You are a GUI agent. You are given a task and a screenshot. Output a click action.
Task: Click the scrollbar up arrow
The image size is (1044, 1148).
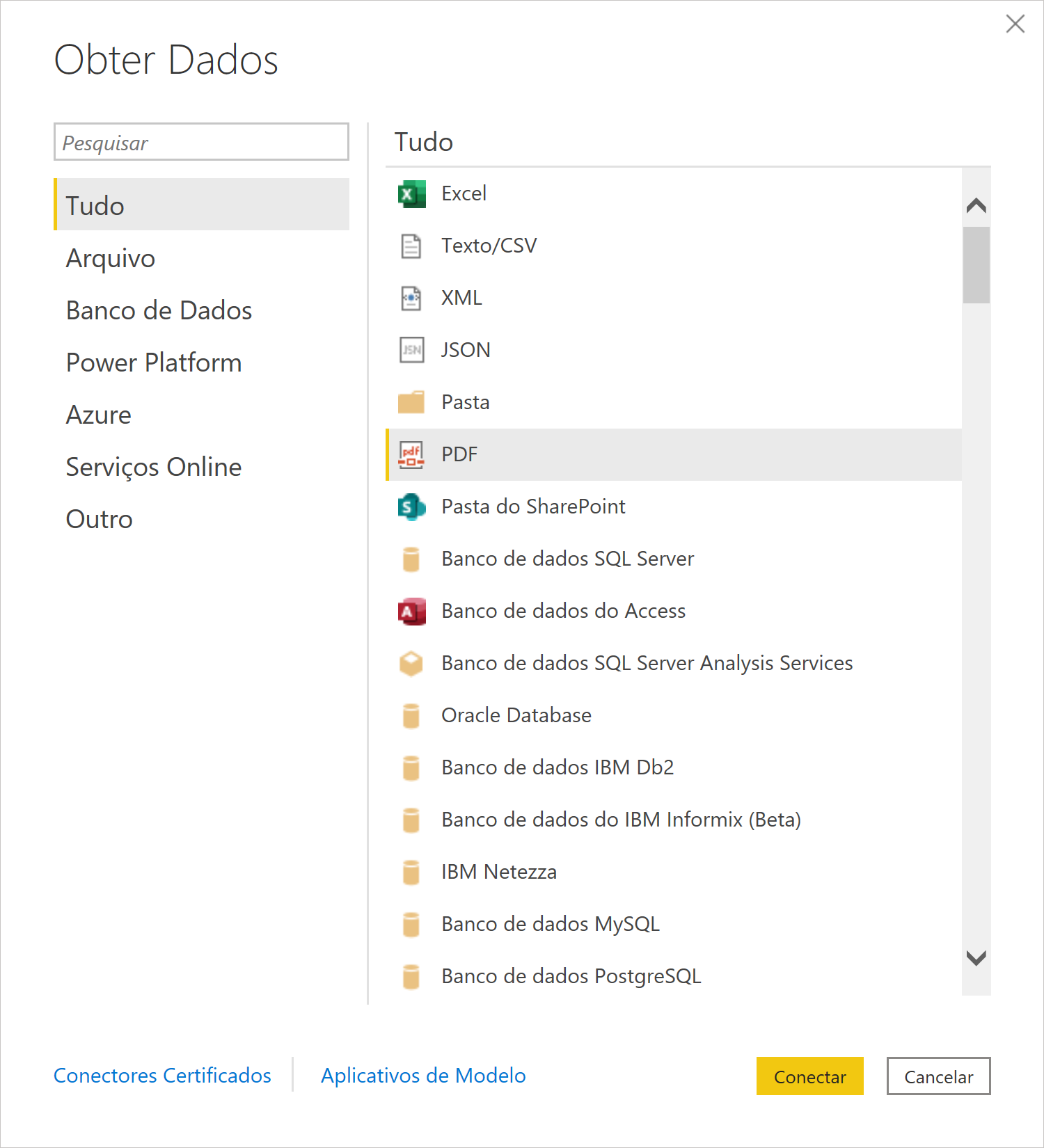tap(976, 205)
